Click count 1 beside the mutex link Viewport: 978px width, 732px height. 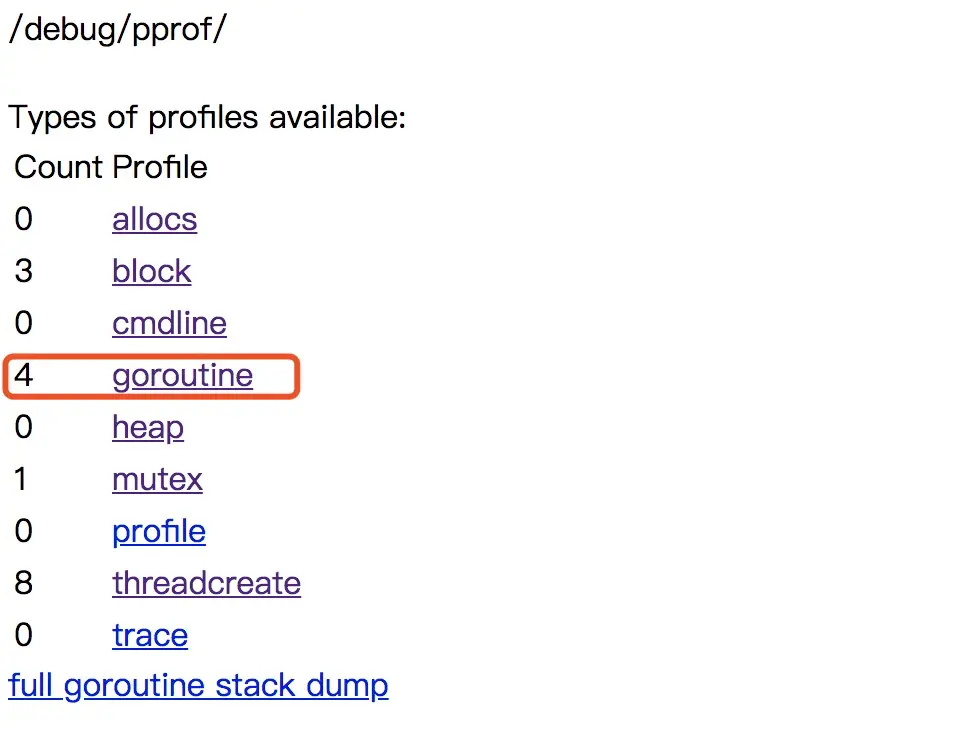(22, 480)
